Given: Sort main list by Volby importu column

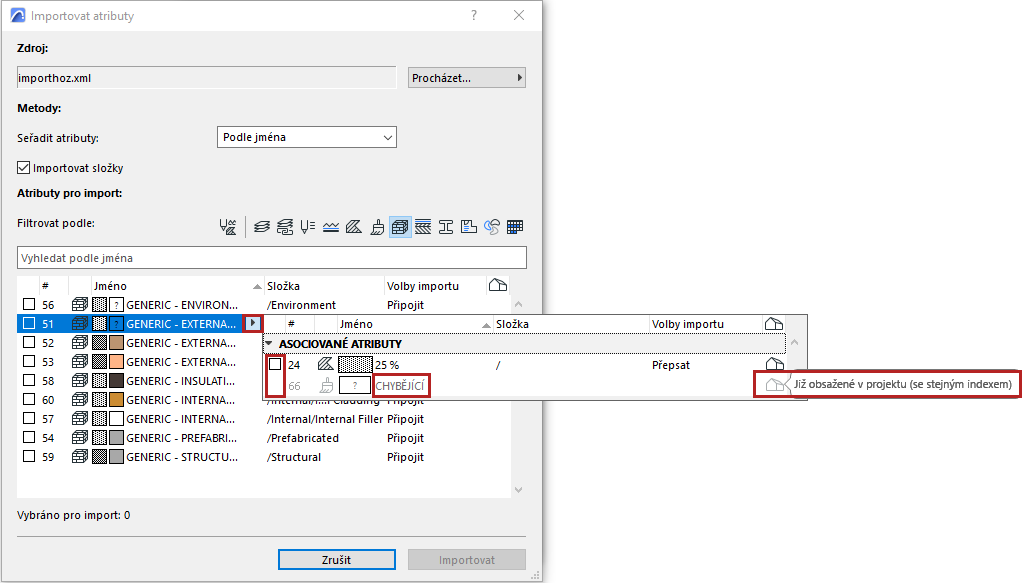Looking at the screenshot, I should pyautogui.click(x=435, y=286).
